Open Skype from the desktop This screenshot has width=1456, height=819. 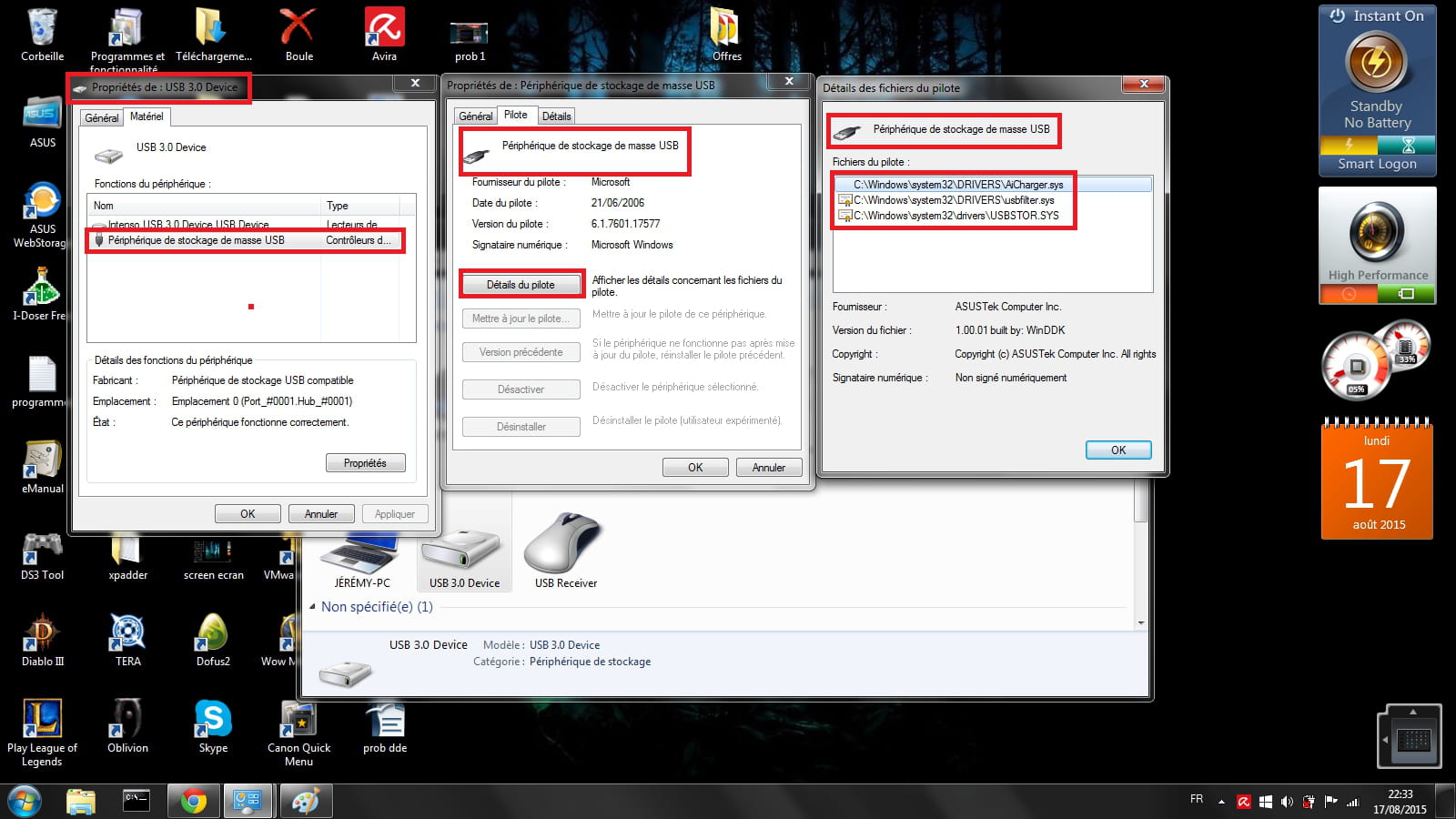(x=213, y=727)
